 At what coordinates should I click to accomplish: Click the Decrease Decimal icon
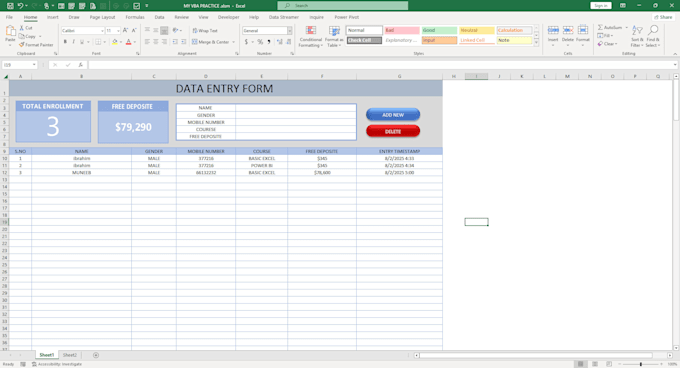click(288, 42)
